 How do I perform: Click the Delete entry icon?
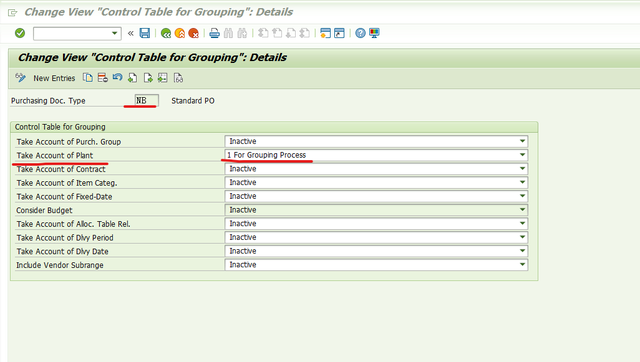pyautogui.click(x=102, y=78)
